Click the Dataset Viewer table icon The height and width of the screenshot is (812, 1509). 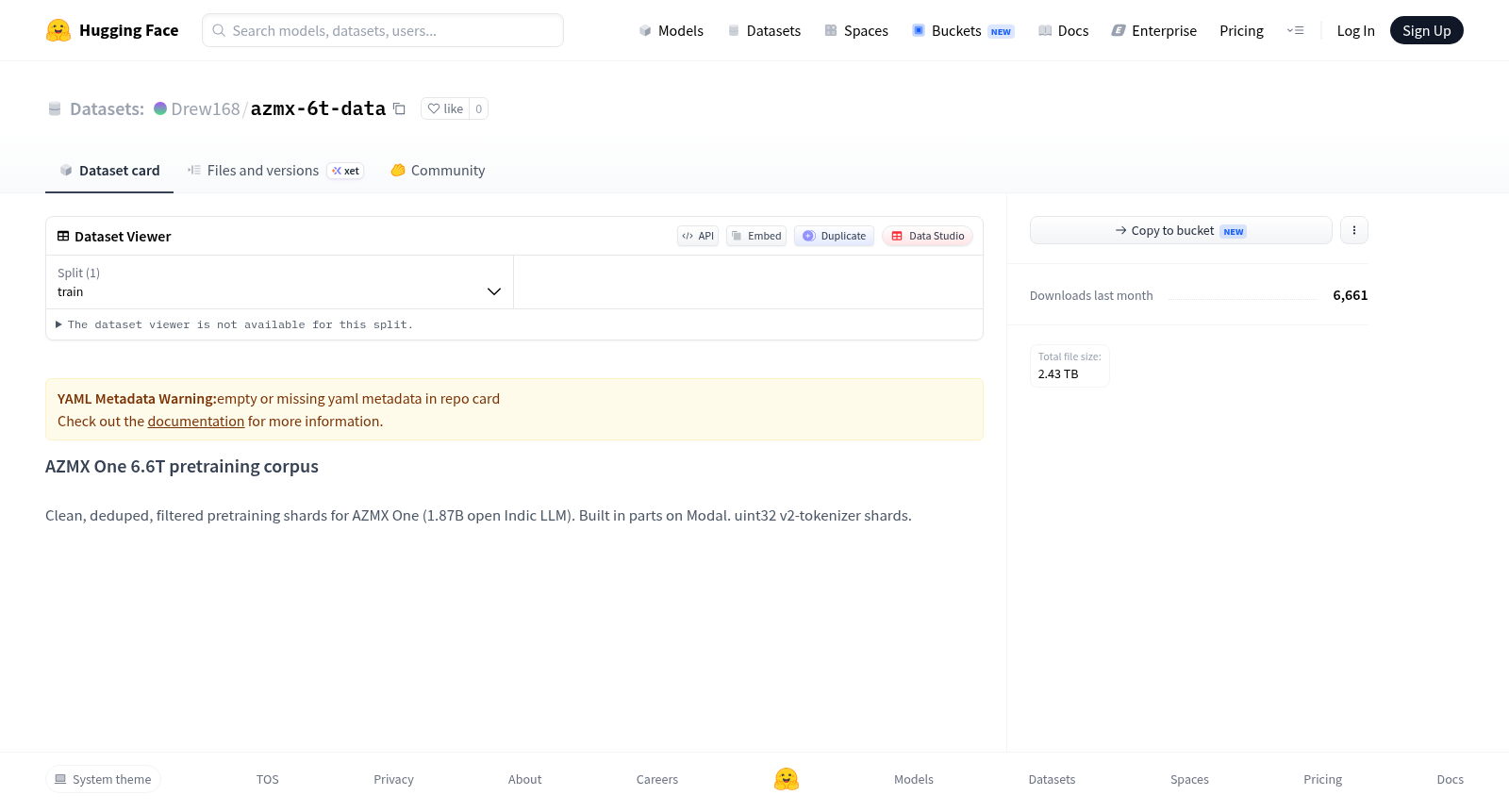click(63, 236)
